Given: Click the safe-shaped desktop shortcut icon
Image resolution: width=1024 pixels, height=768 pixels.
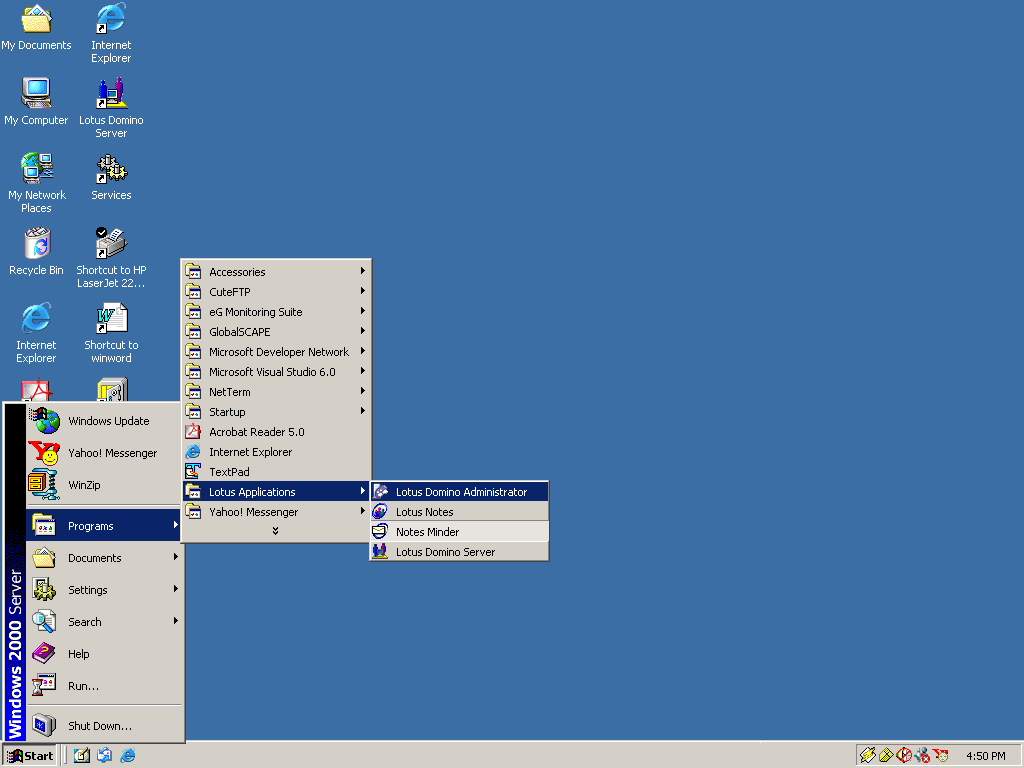Looking at the screenshot, I should [112, 389].
